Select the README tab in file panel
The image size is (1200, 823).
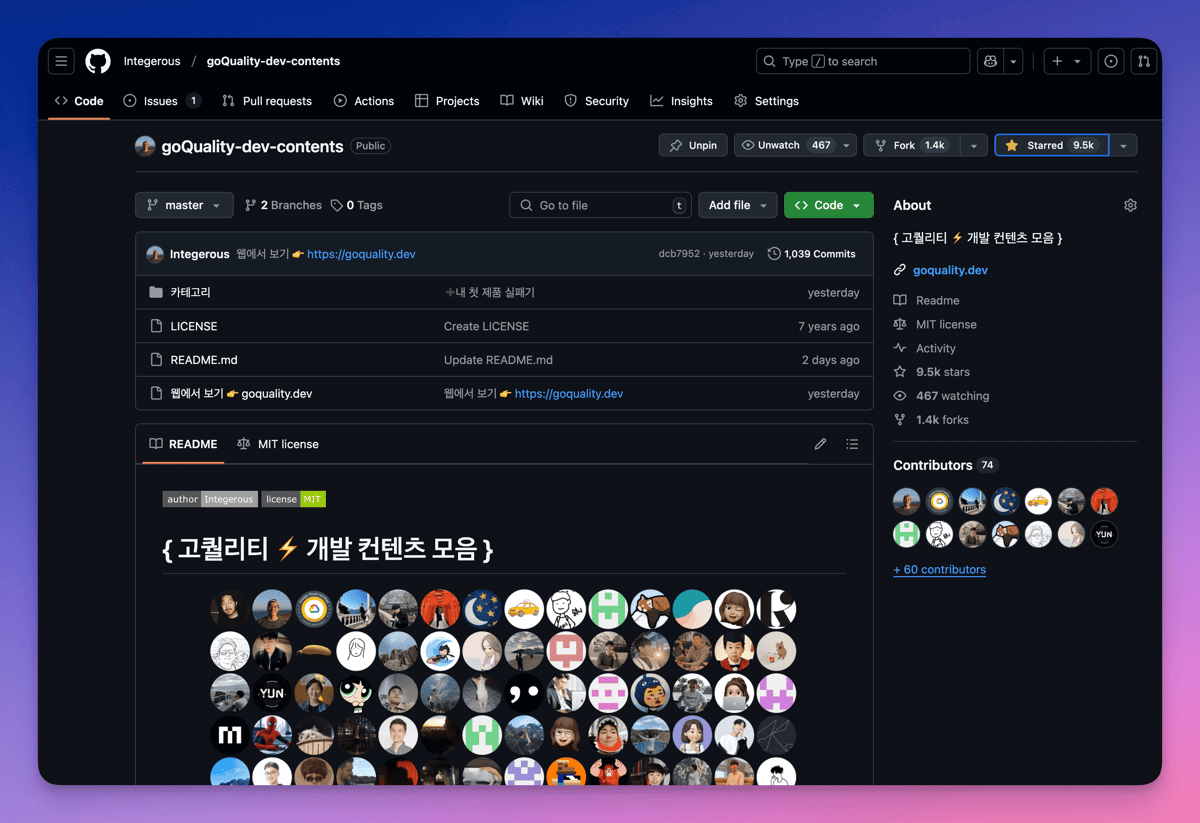click(183, 444)
